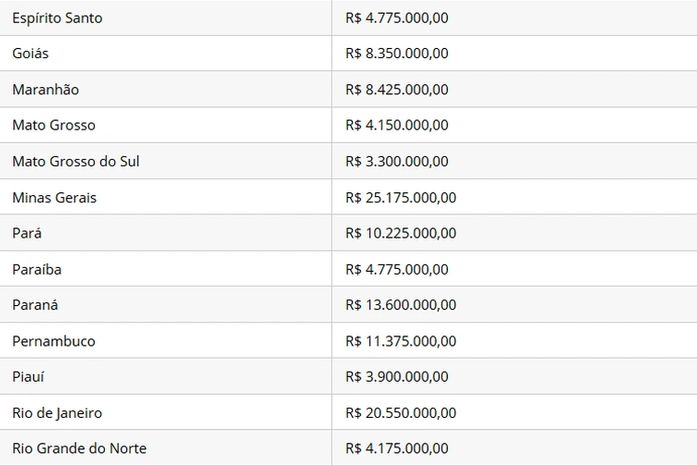Select the R$ 8.425.000,00 amount

coord(397,89)
